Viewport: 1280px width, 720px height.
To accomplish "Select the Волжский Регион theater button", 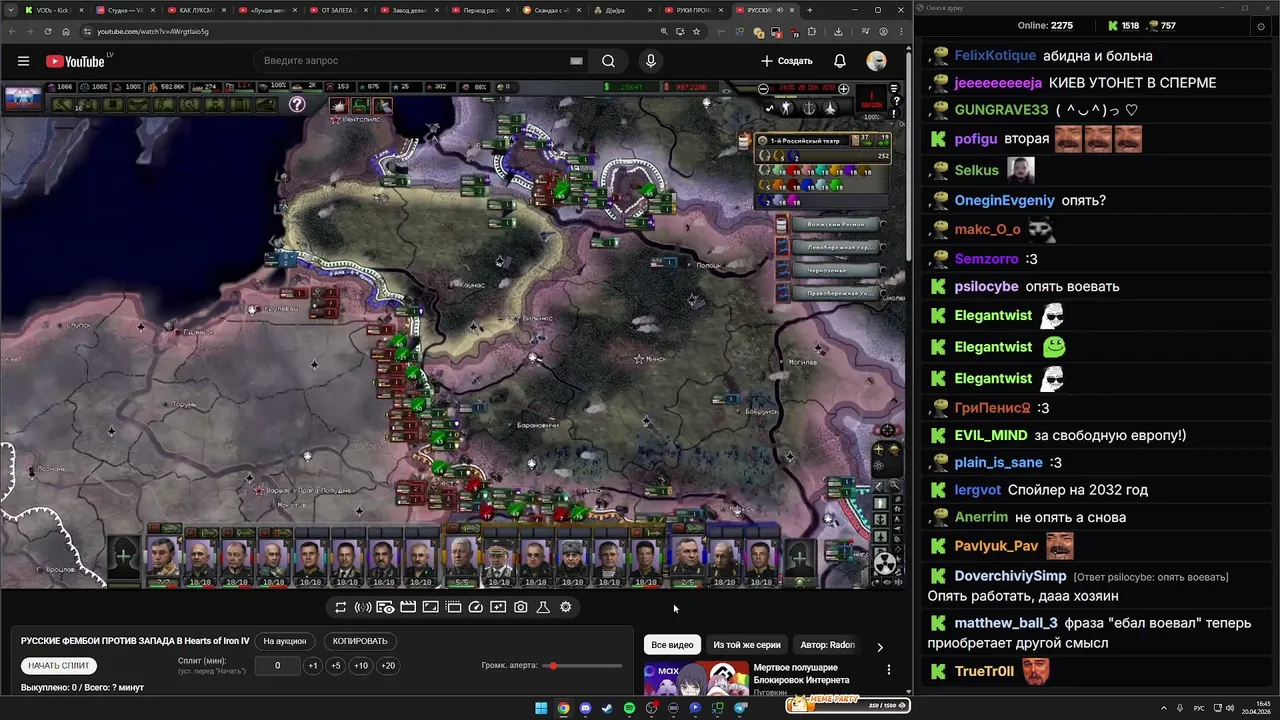I will (836, 224).
